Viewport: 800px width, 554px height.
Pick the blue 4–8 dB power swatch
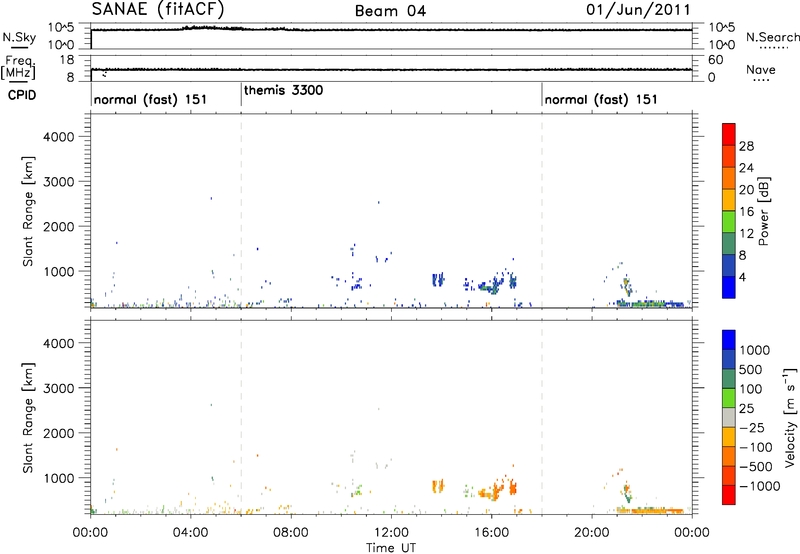click(729, 265)
